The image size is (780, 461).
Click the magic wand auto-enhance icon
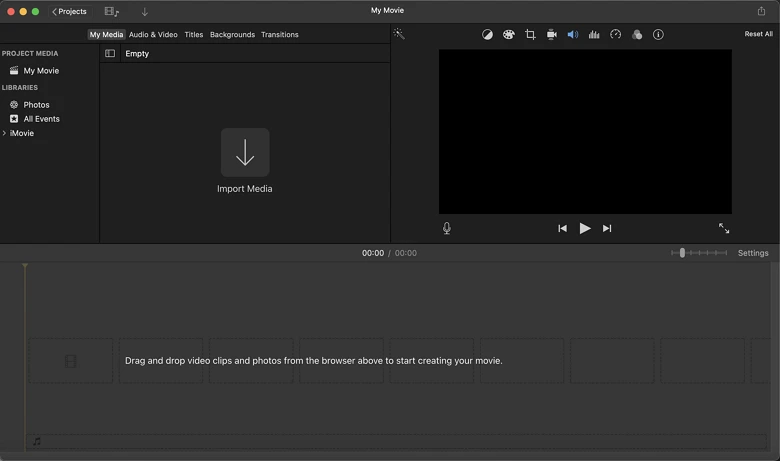click(x=399, y=34)
